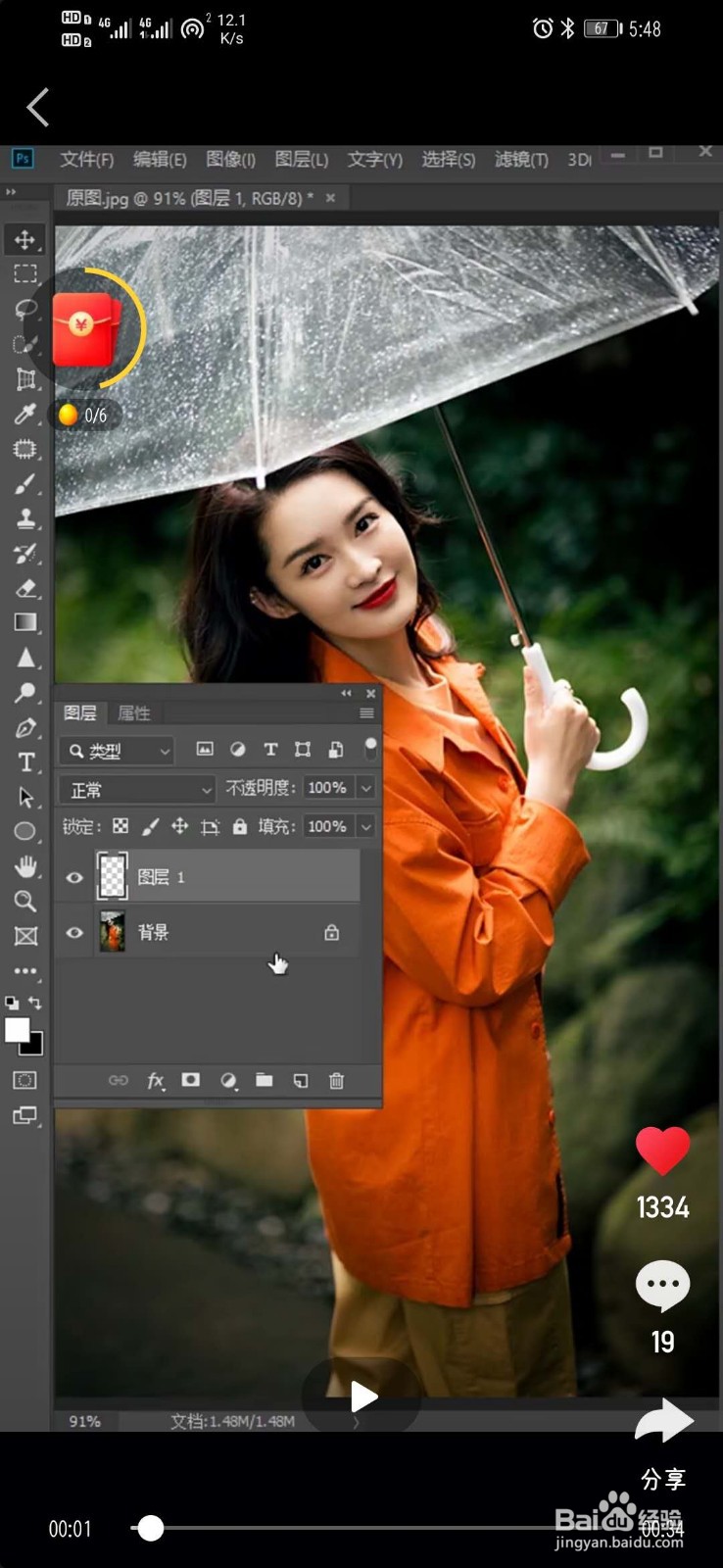Play the video

click(362, 1396)
